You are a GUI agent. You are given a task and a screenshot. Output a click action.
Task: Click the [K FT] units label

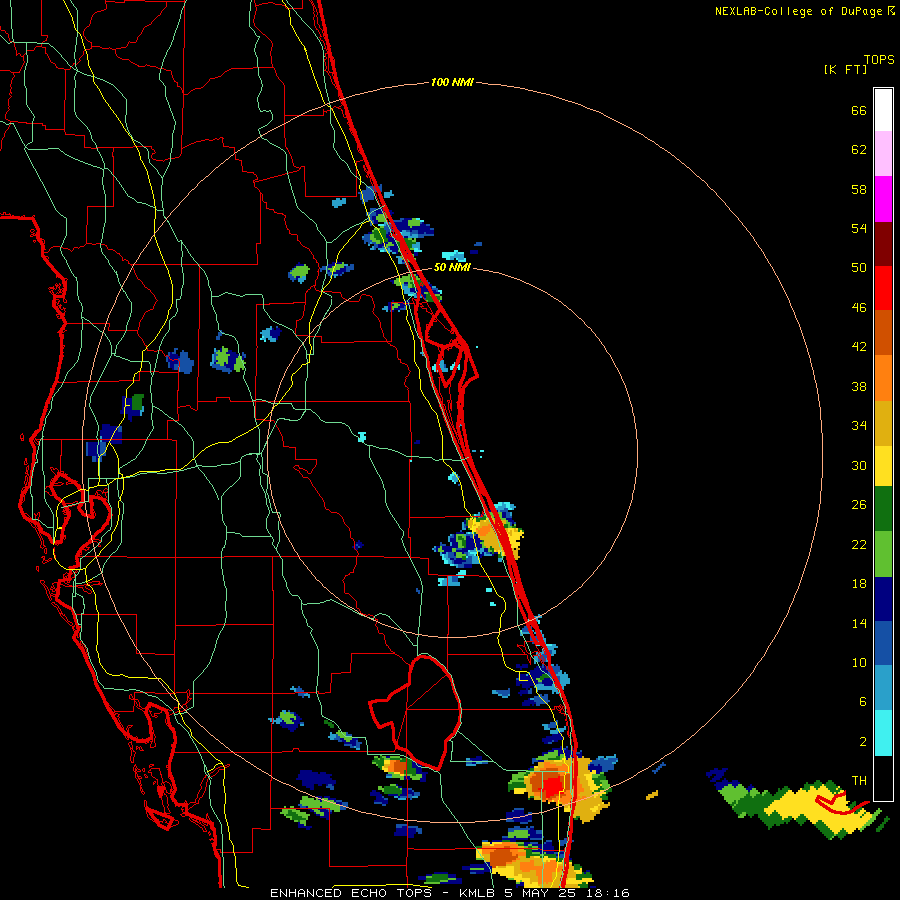click(x=845, y=69)
